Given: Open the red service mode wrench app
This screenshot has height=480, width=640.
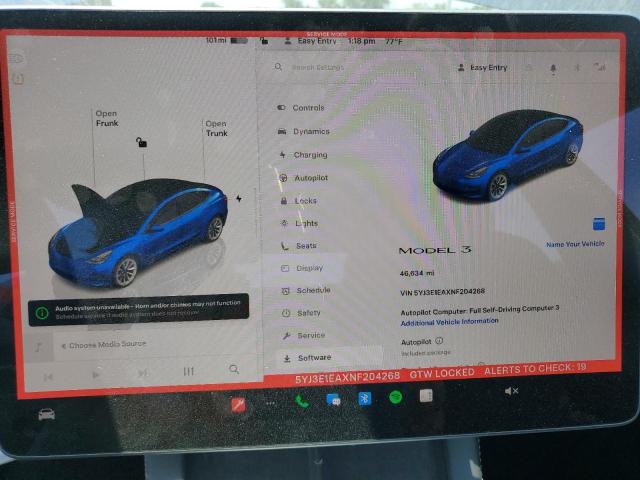Looking at the screenshot, I should 238,405.
